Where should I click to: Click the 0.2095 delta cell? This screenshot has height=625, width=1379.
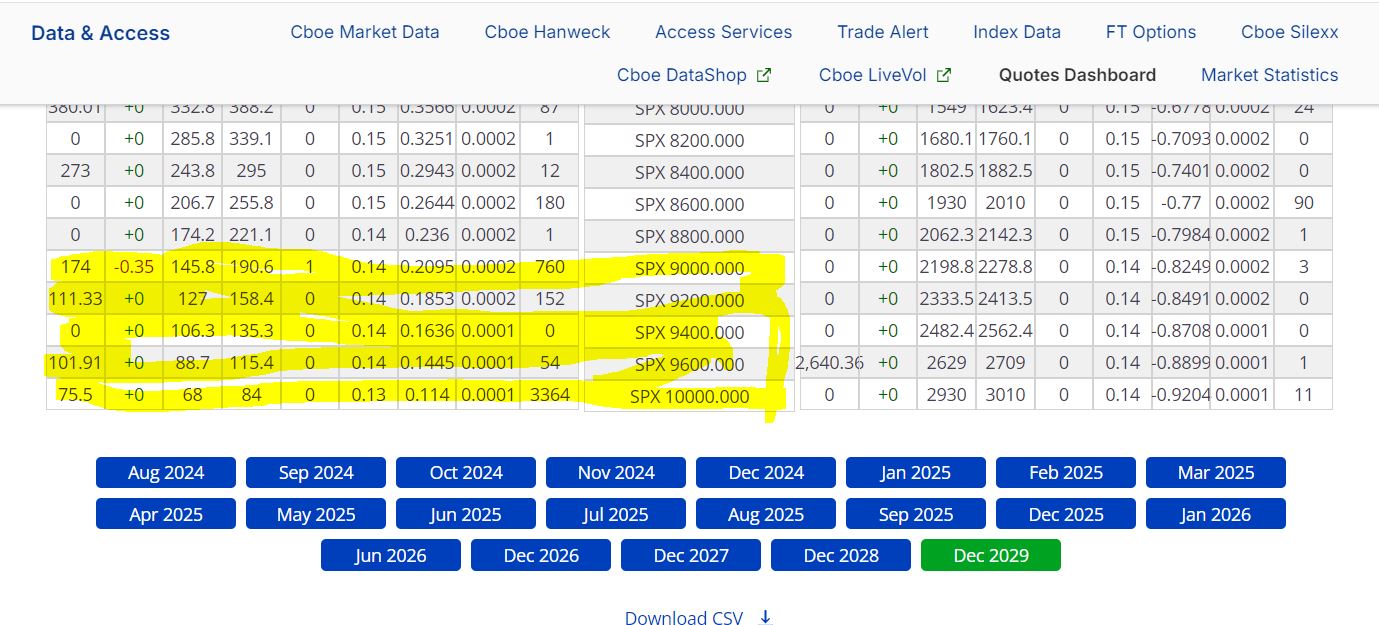point(427,267)
